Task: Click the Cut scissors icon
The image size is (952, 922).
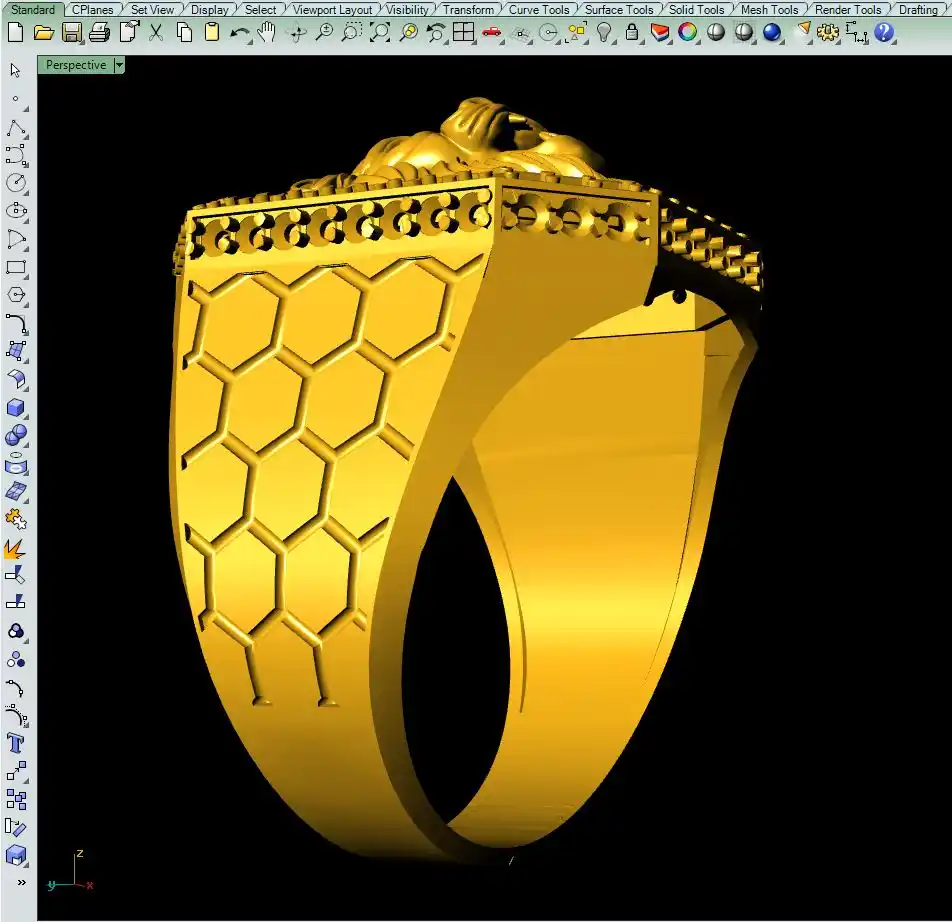Action: 156,32
